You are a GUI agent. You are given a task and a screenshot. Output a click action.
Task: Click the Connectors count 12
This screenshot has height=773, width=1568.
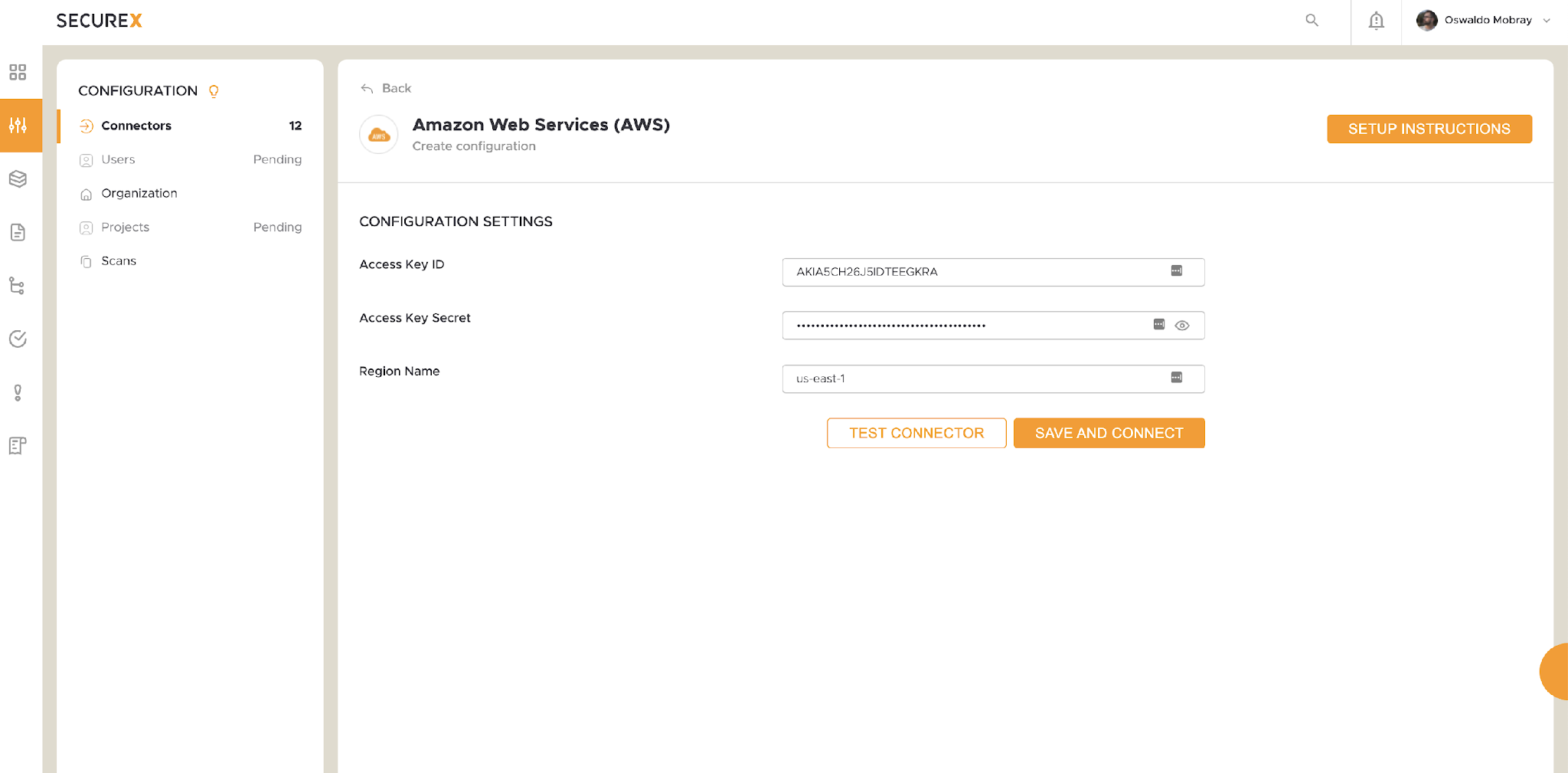pyautogui.click(x=296, y=126)
